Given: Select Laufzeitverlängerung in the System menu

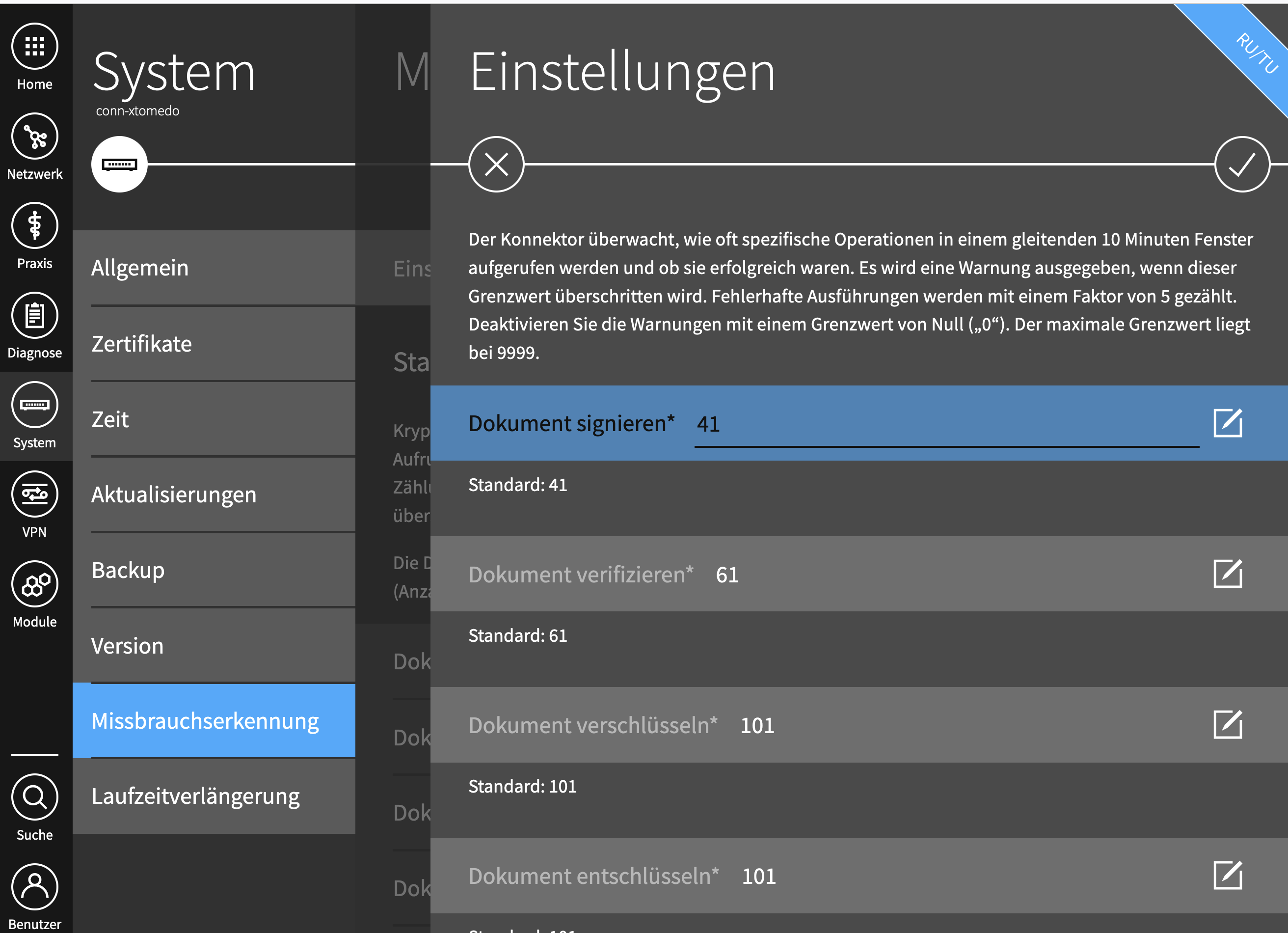Looking at the screenshot, I should point(214,796).
